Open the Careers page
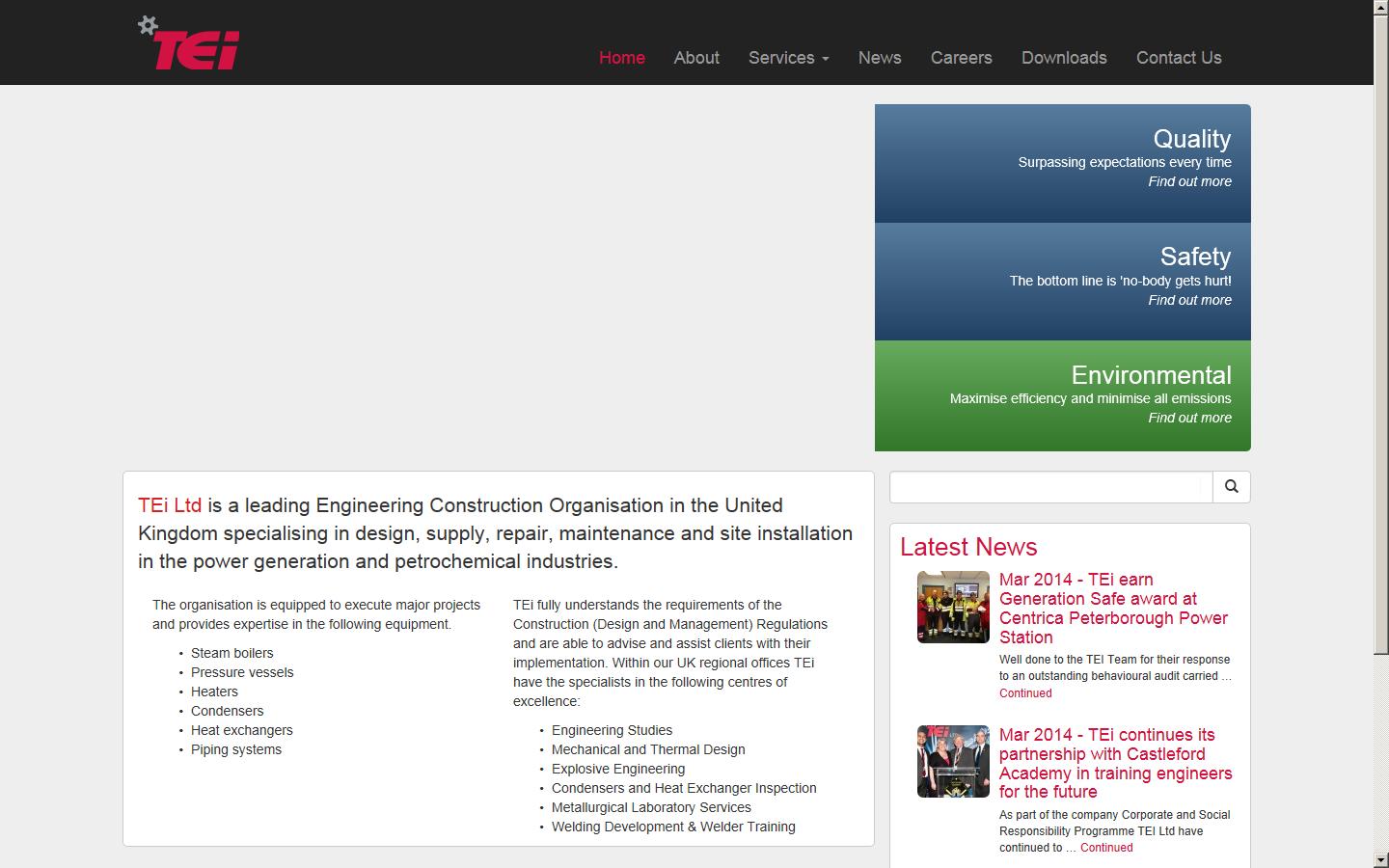1389x868 pixels. pyautogui.click(x=960, y=58)
